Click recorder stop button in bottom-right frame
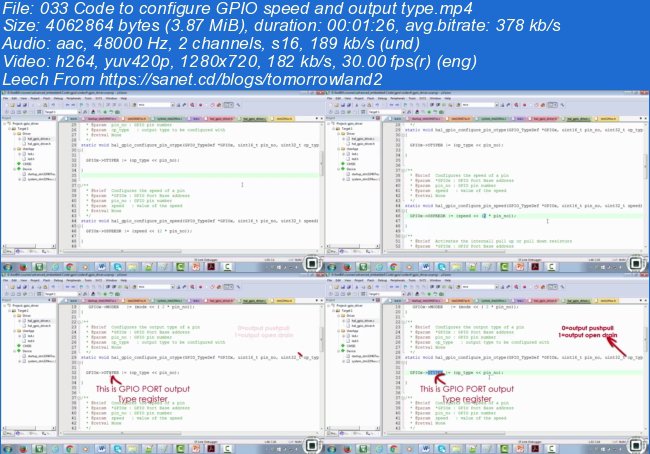This screenshot has width=650, height=454. (636, 446)
